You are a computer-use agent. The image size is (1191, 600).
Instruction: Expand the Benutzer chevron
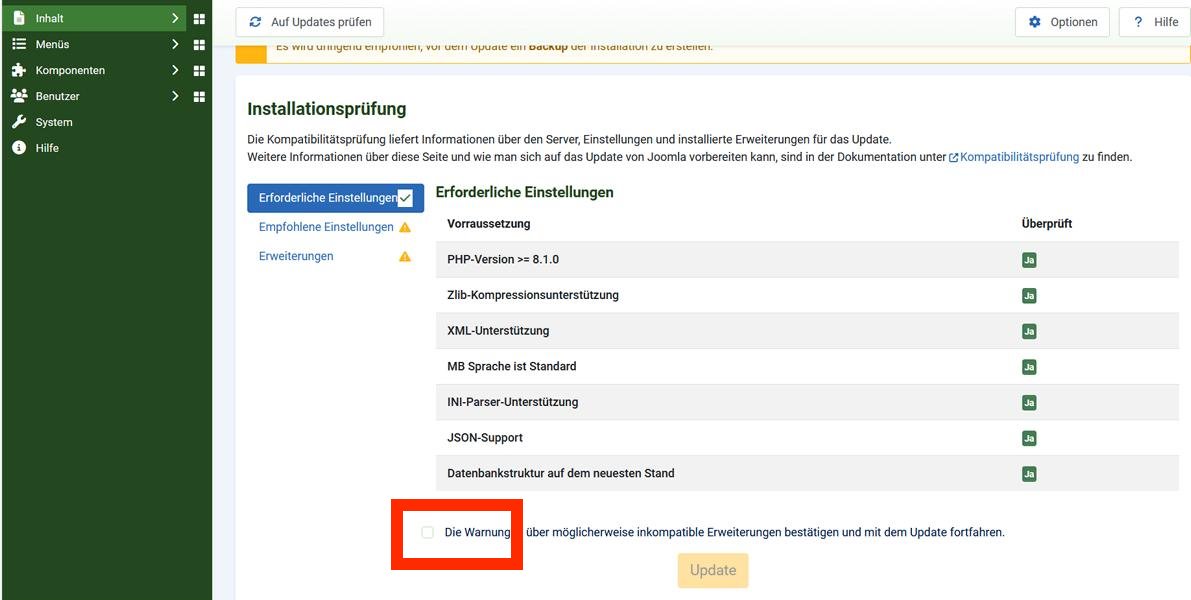174,95
